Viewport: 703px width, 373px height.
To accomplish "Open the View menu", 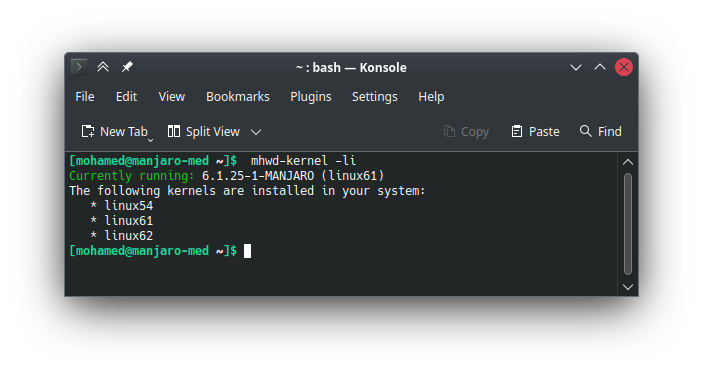I will tap(172, 96).
